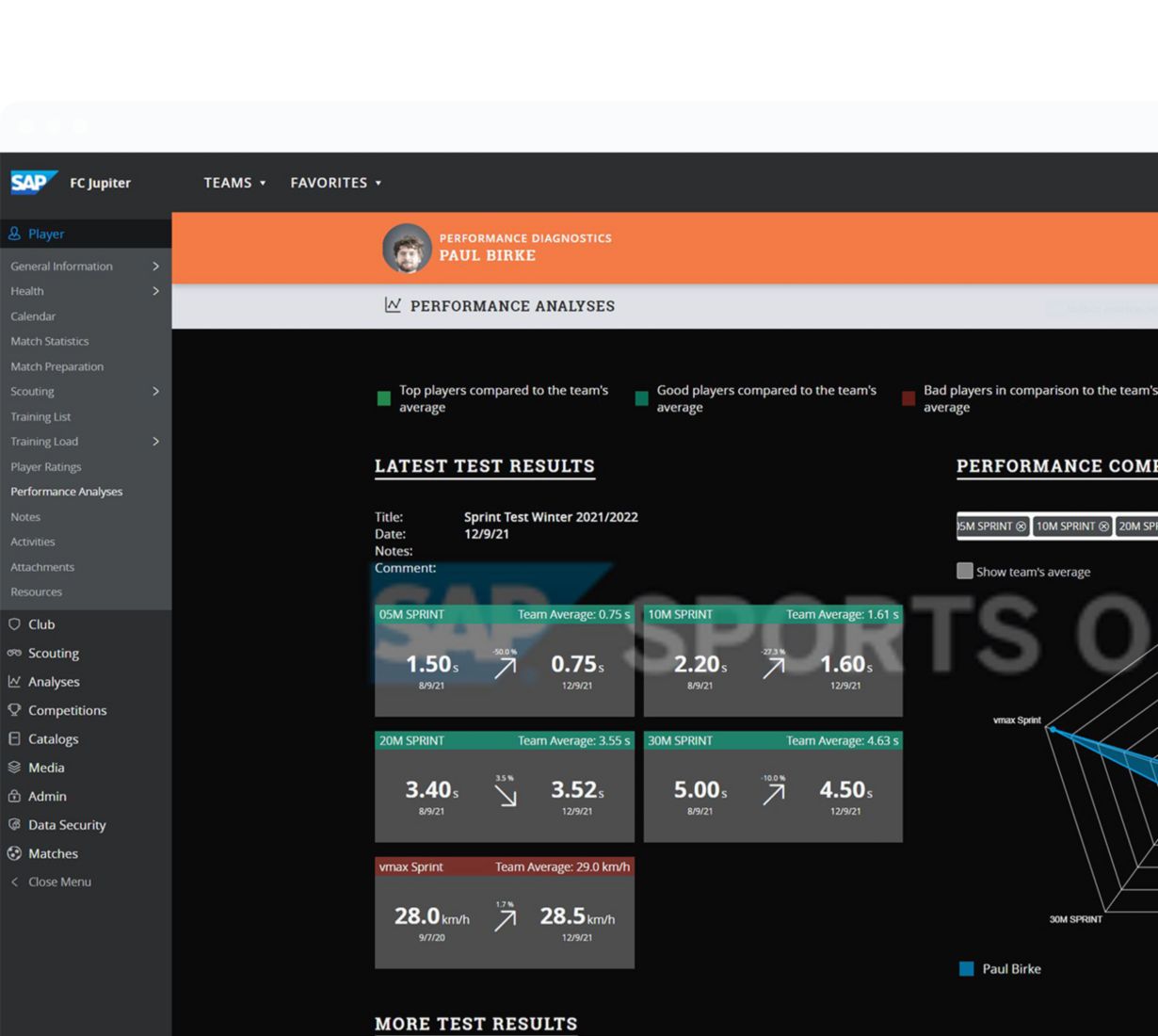The width and height of the screenshot is (1158, 1036).
Task: Click the Scouting binoculars icon
Action: click(x=14, y=653)
